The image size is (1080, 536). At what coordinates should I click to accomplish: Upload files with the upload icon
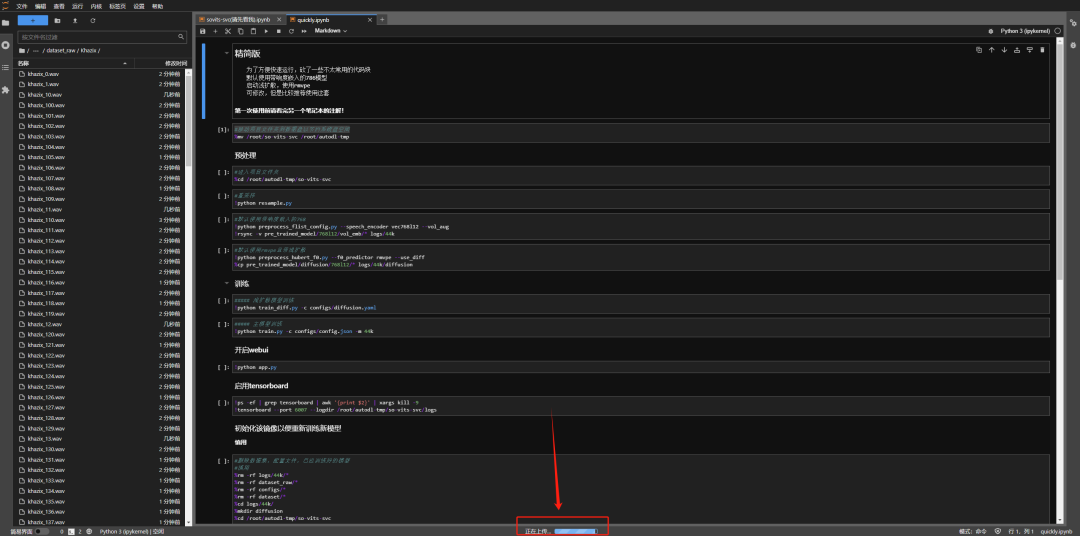point(75,21)
